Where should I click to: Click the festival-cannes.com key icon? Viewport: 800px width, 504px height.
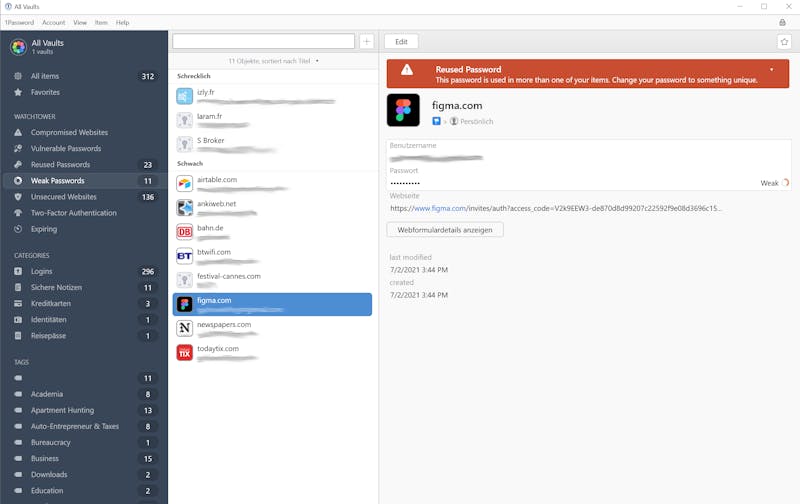(x=184, y=280)
